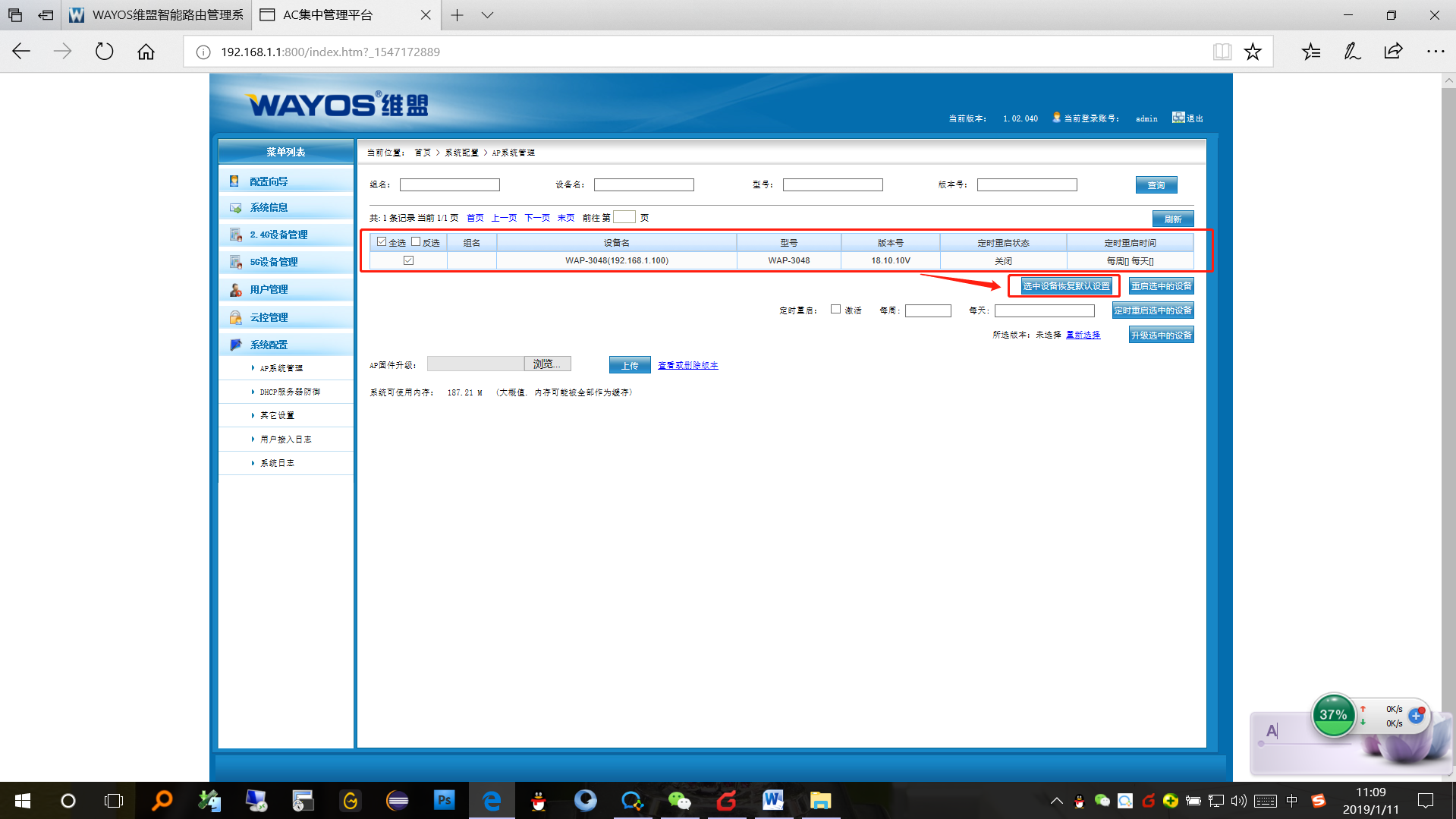Open the Windows Start menu
Screen dimensions: 1456x819
[23, 801]
